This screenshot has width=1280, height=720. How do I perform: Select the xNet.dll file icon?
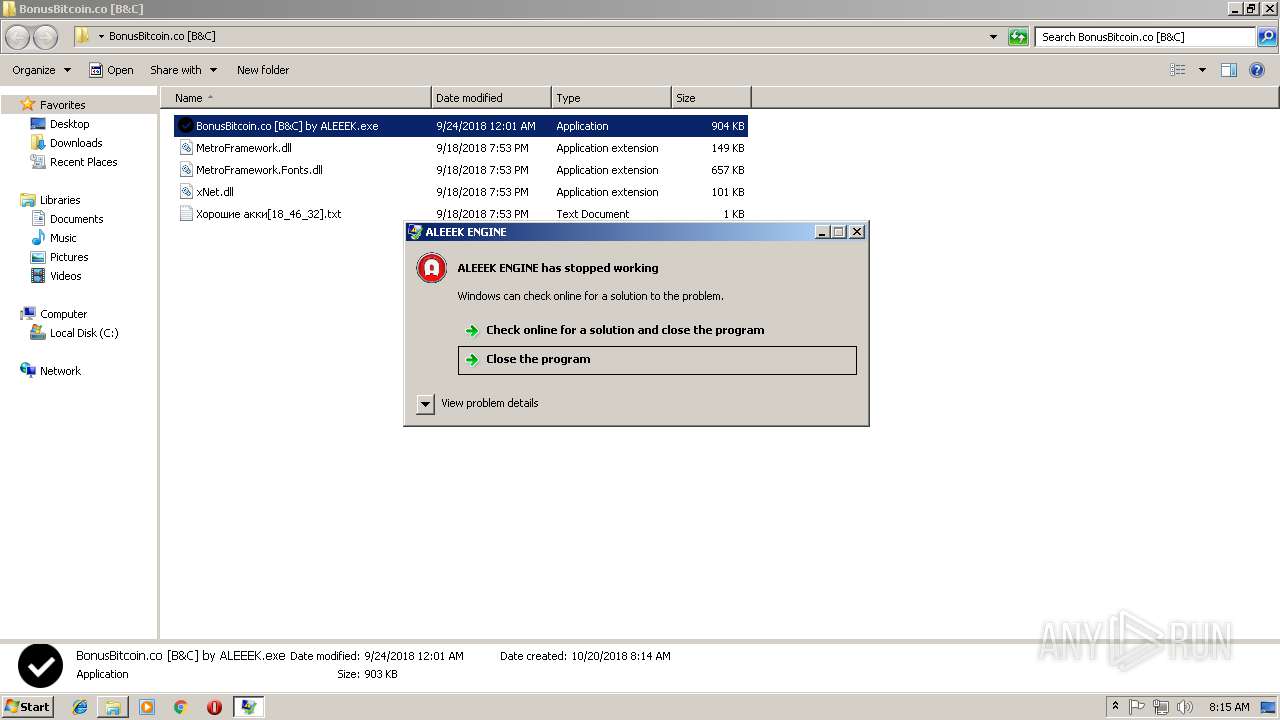(186, 192)
